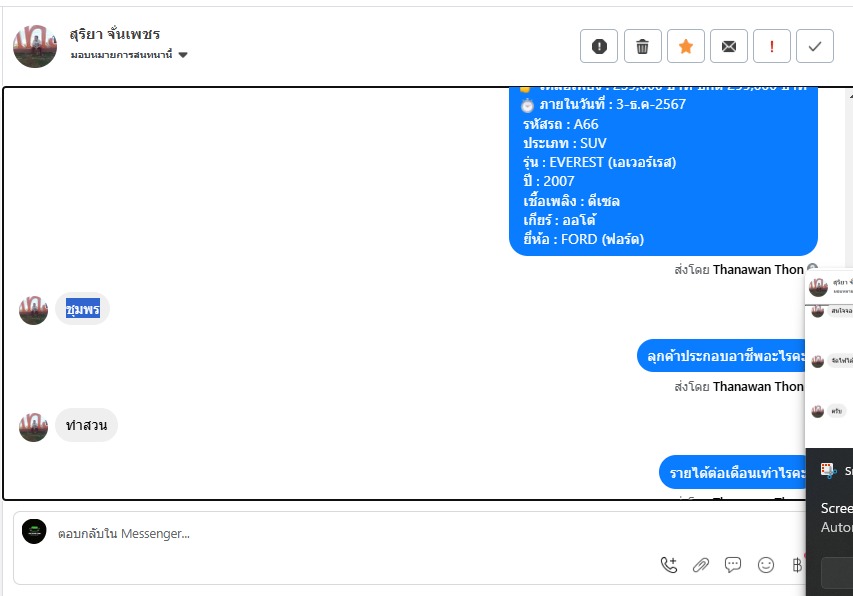Select the highlighted ชุมพร message bubble

point(82,309)
